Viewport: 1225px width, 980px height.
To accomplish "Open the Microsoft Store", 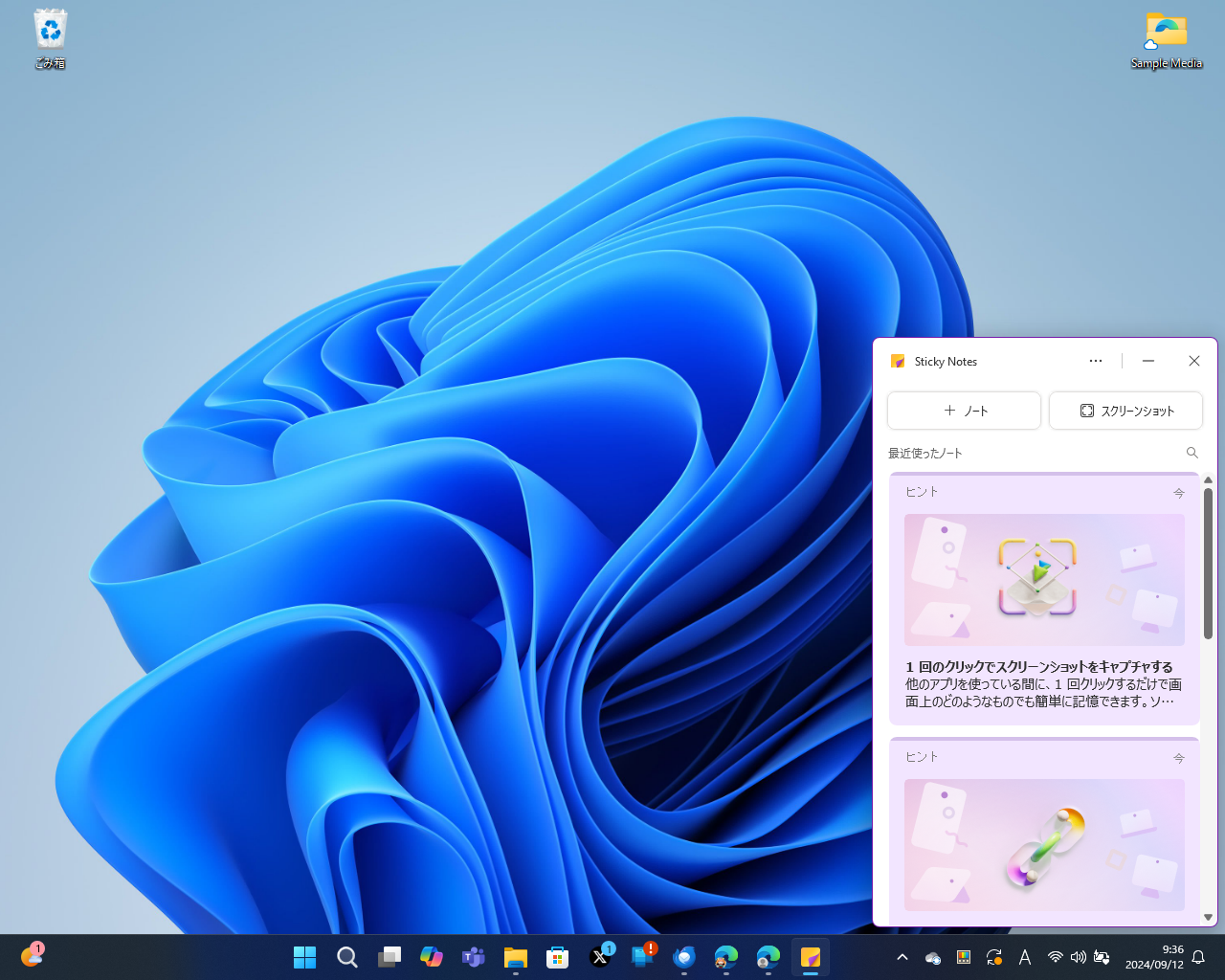I will point(557,956).
